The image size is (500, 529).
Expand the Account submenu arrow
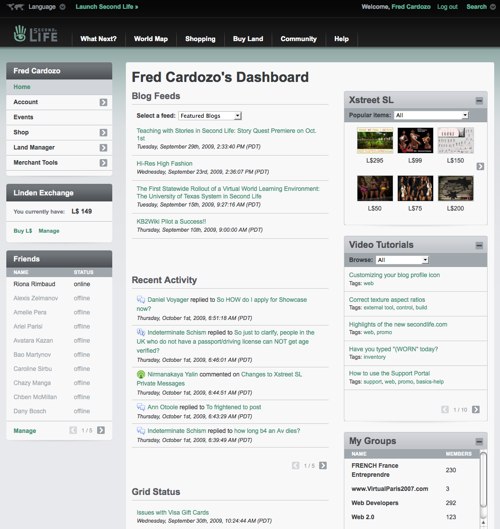[103, 102]
